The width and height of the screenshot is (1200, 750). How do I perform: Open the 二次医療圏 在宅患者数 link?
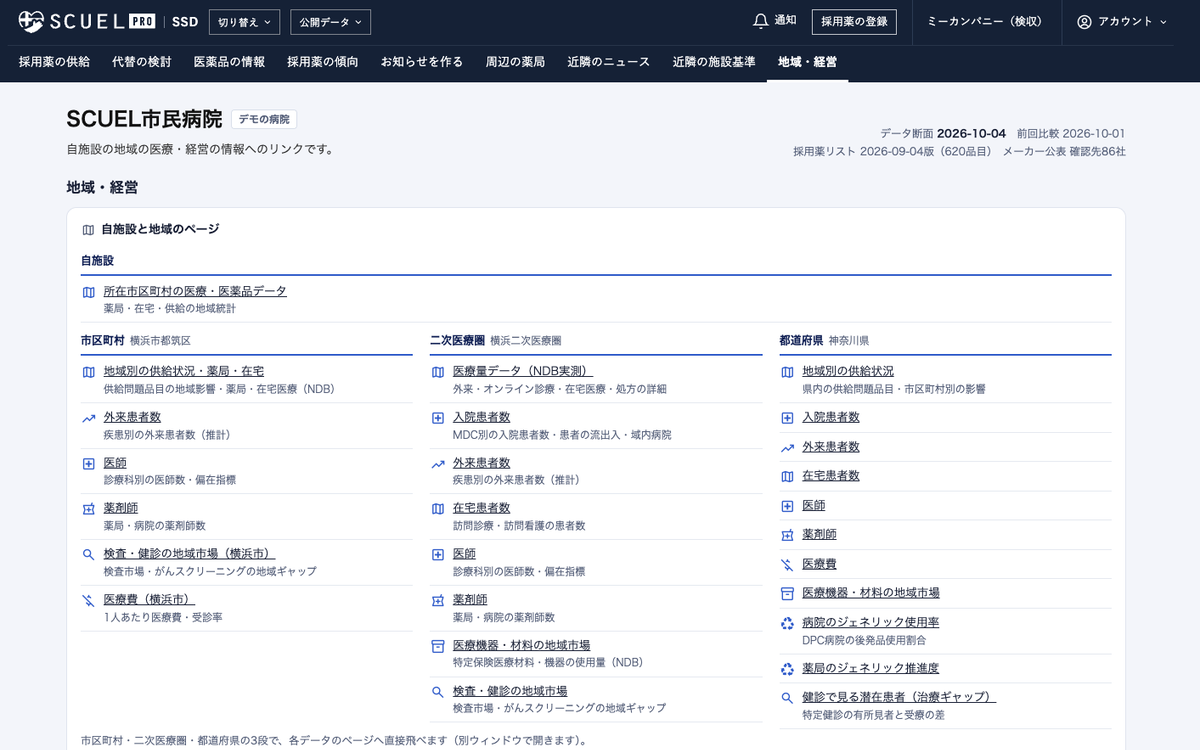(x=482, y=509)
